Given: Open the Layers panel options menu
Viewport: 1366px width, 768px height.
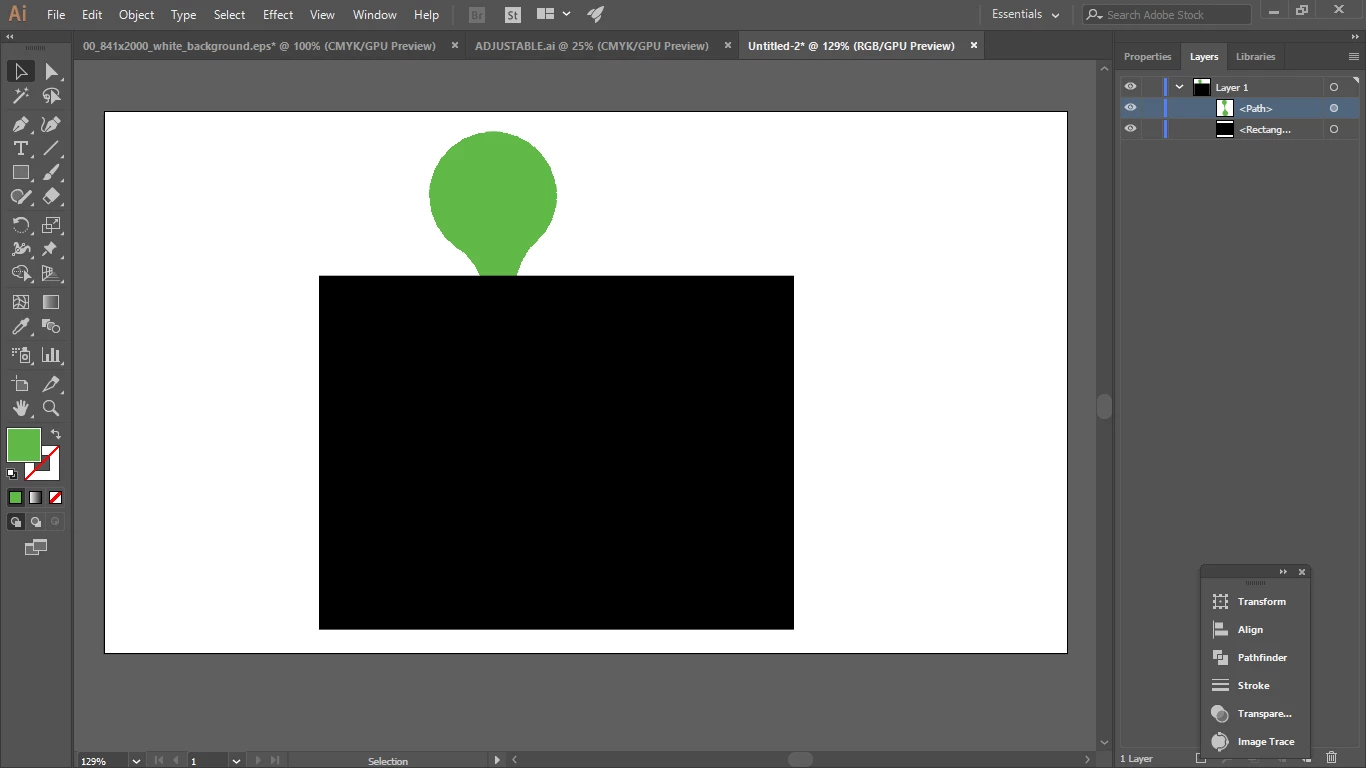Looking at the screenshot, I should pyautogui.click(x=1354, y=57).
